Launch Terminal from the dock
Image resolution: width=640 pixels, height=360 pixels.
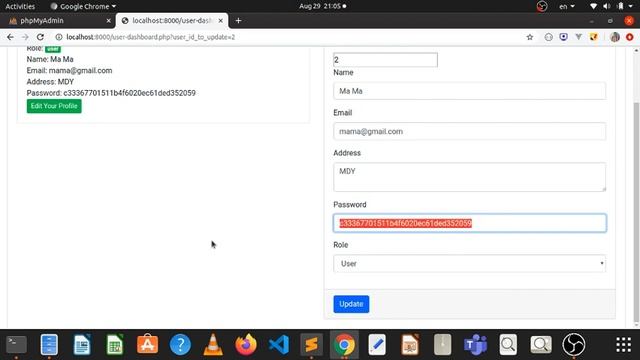pos(16,345)
